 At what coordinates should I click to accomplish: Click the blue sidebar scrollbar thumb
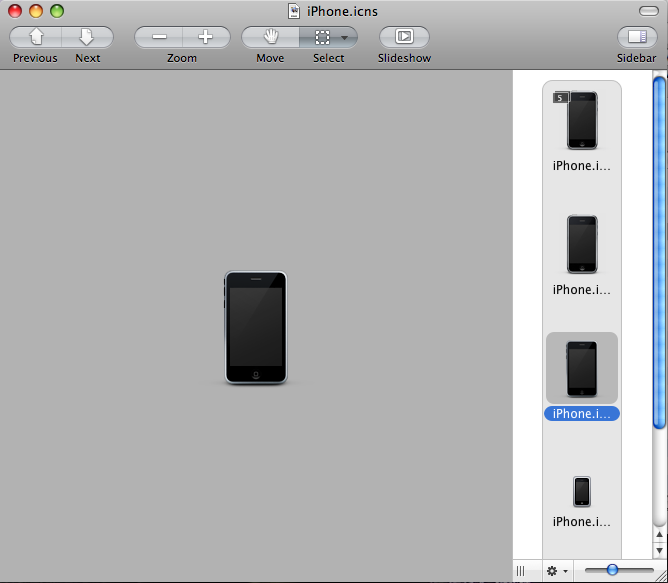(x=659, y=252)
